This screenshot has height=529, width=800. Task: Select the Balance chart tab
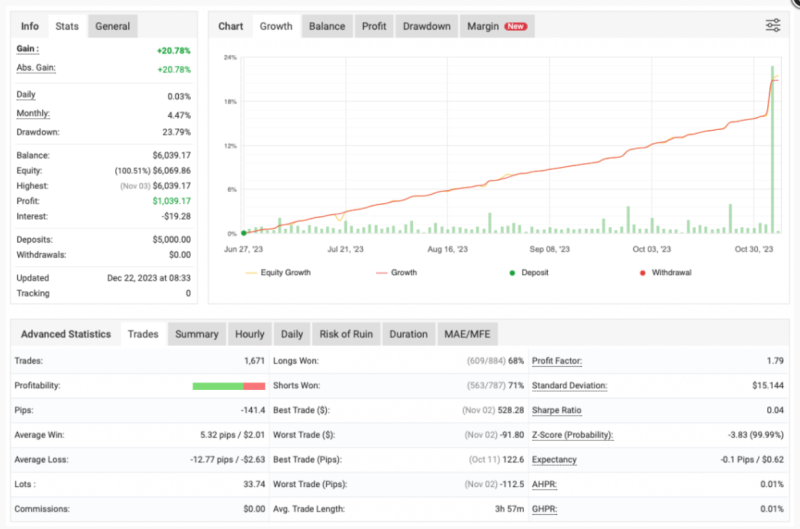[328, 26]
